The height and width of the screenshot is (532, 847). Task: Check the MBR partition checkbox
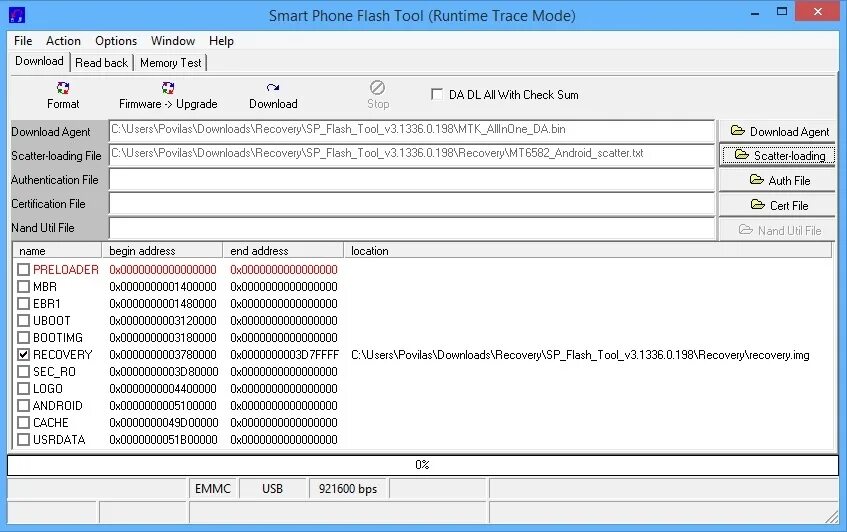(x=23, y=286)
